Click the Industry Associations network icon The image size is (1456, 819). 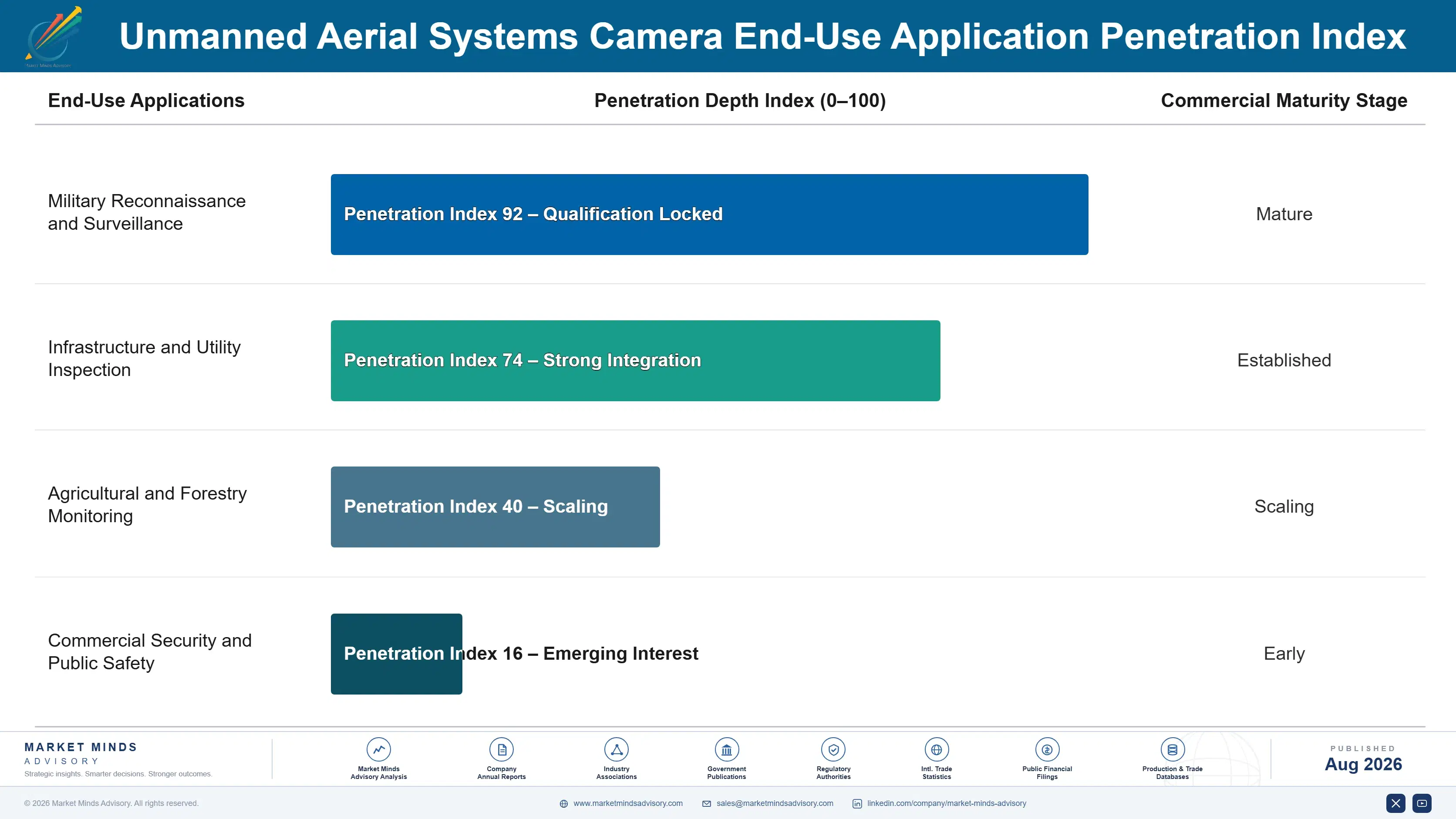(x=616, y=749)
